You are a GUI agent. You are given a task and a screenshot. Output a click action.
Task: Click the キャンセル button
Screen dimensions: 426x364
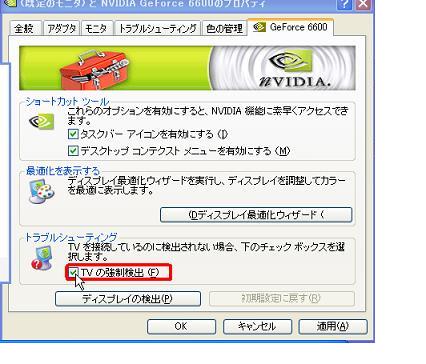[257, 326]
